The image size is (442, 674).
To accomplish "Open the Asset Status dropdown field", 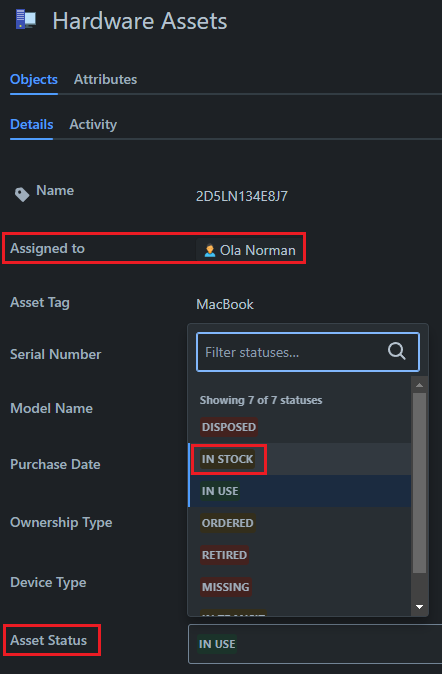I will 315,644.
